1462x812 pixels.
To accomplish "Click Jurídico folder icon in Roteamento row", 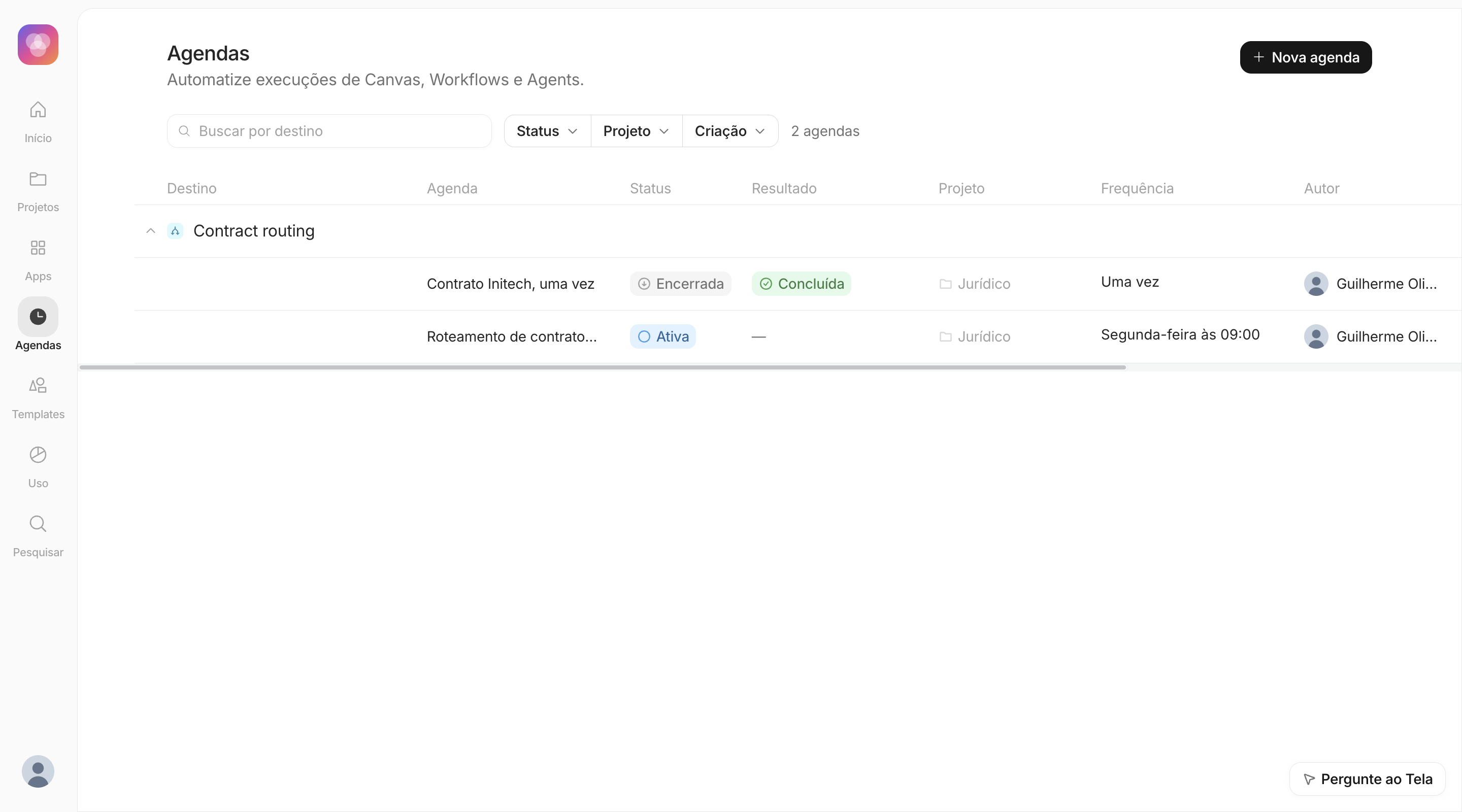I will (x=946, y=336).
